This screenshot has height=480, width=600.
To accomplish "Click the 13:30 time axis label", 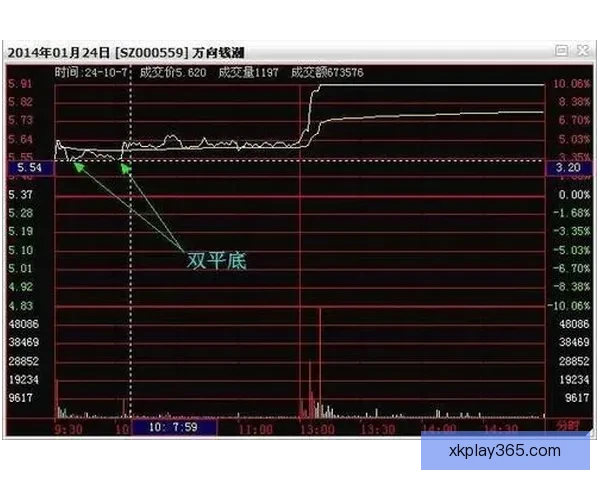I will [378, 429].
